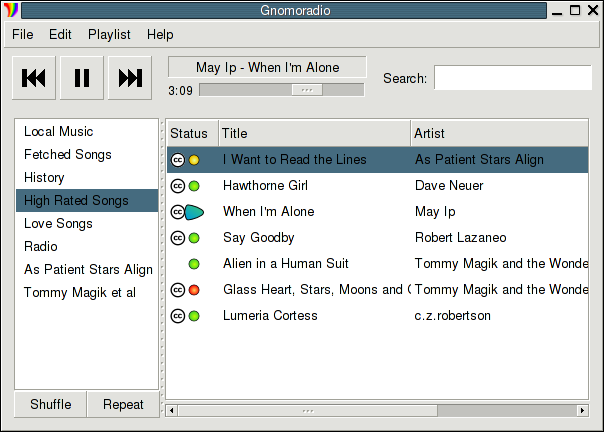Open the Edit menu
The height and width of the screenshot is (432, 604).
tap(60, 35)
